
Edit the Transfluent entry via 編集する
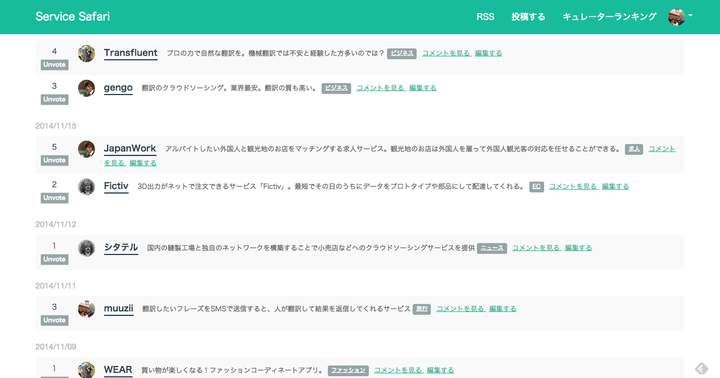[x=488, y=53]
